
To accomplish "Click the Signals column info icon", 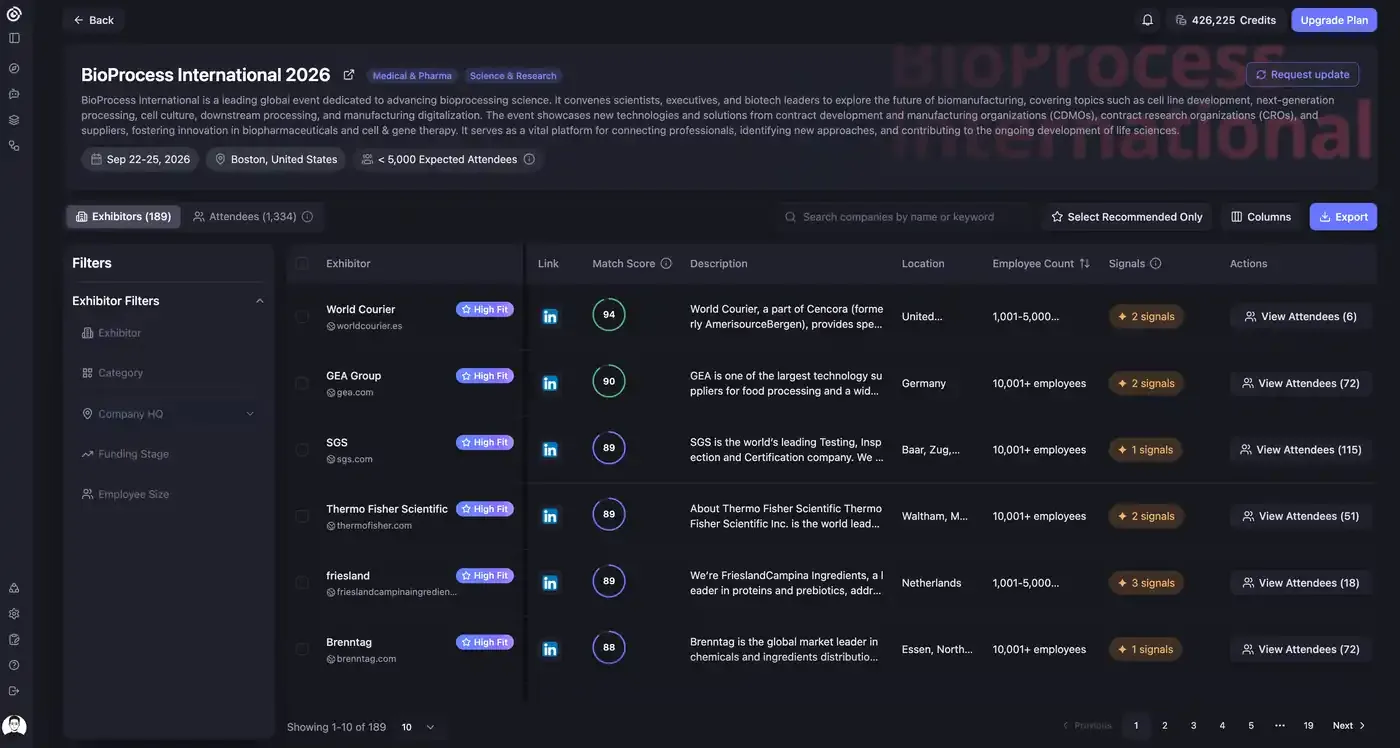I will coord(1156,264).
